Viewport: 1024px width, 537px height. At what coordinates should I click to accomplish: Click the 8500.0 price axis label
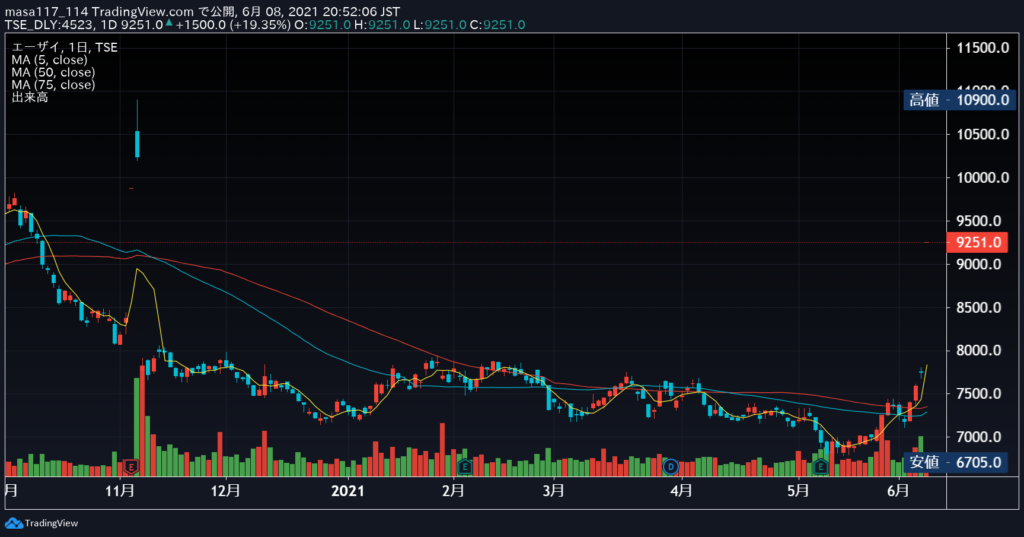pyautogui.click(x=978, y=307)
